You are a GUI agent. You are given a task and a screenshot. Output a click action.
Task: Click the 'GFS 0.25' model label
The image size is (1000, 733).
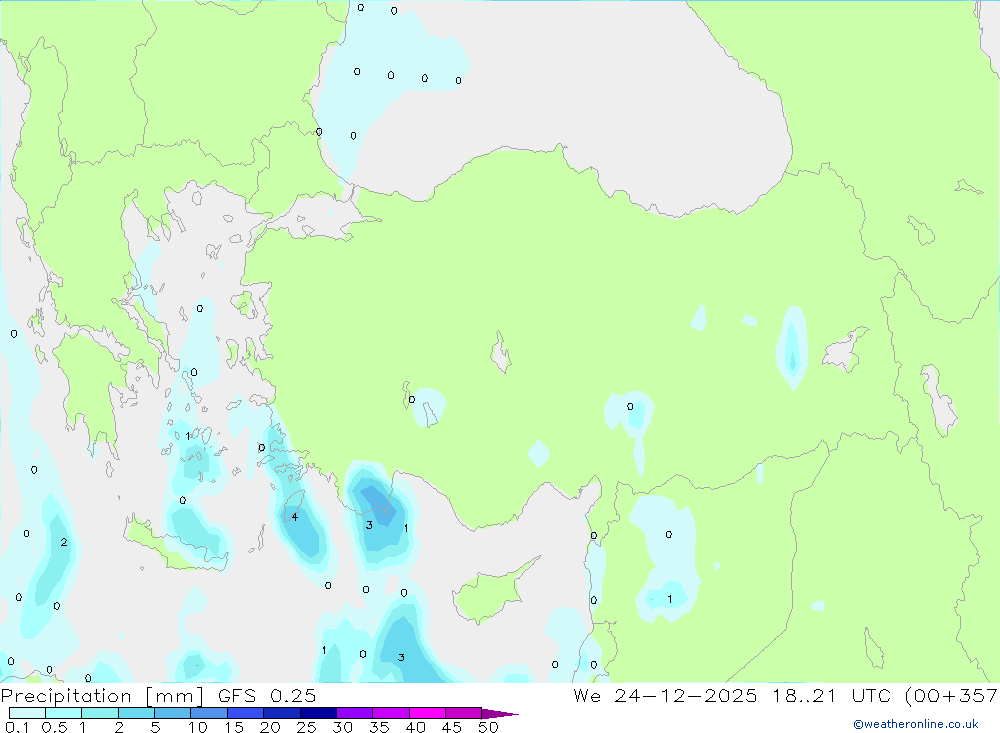click(267, 696)
